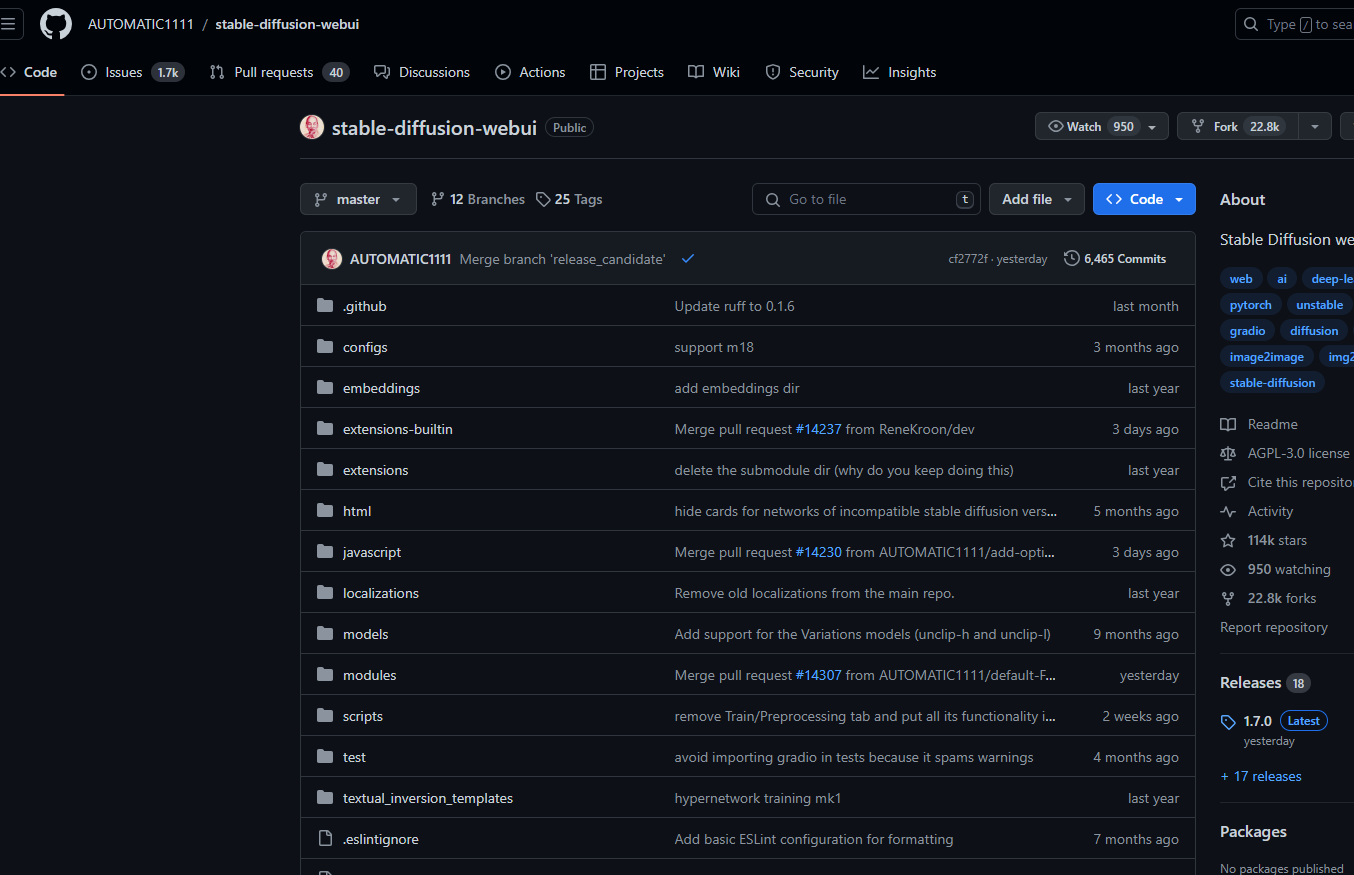Click the star icon beside 114k stars

coord(1228,540)
